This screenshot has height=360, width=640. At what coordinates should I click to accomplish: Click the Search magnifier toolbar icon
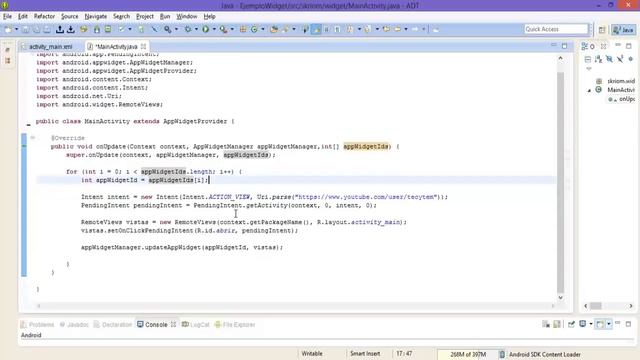point(285,29)
